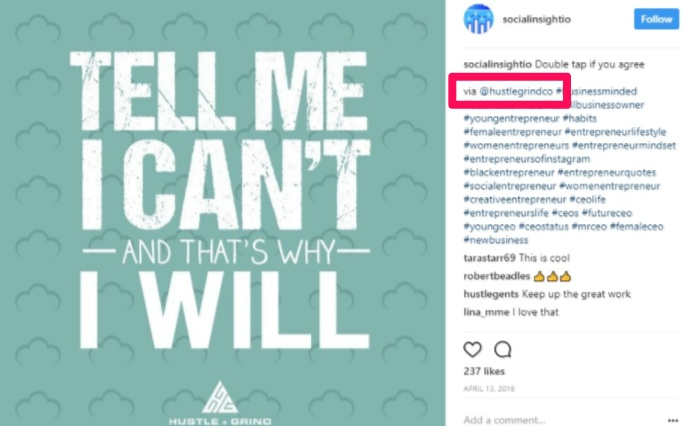Open the #newbusiness hashtag
This screenshot has height=426, width=685.
[496, 240]
